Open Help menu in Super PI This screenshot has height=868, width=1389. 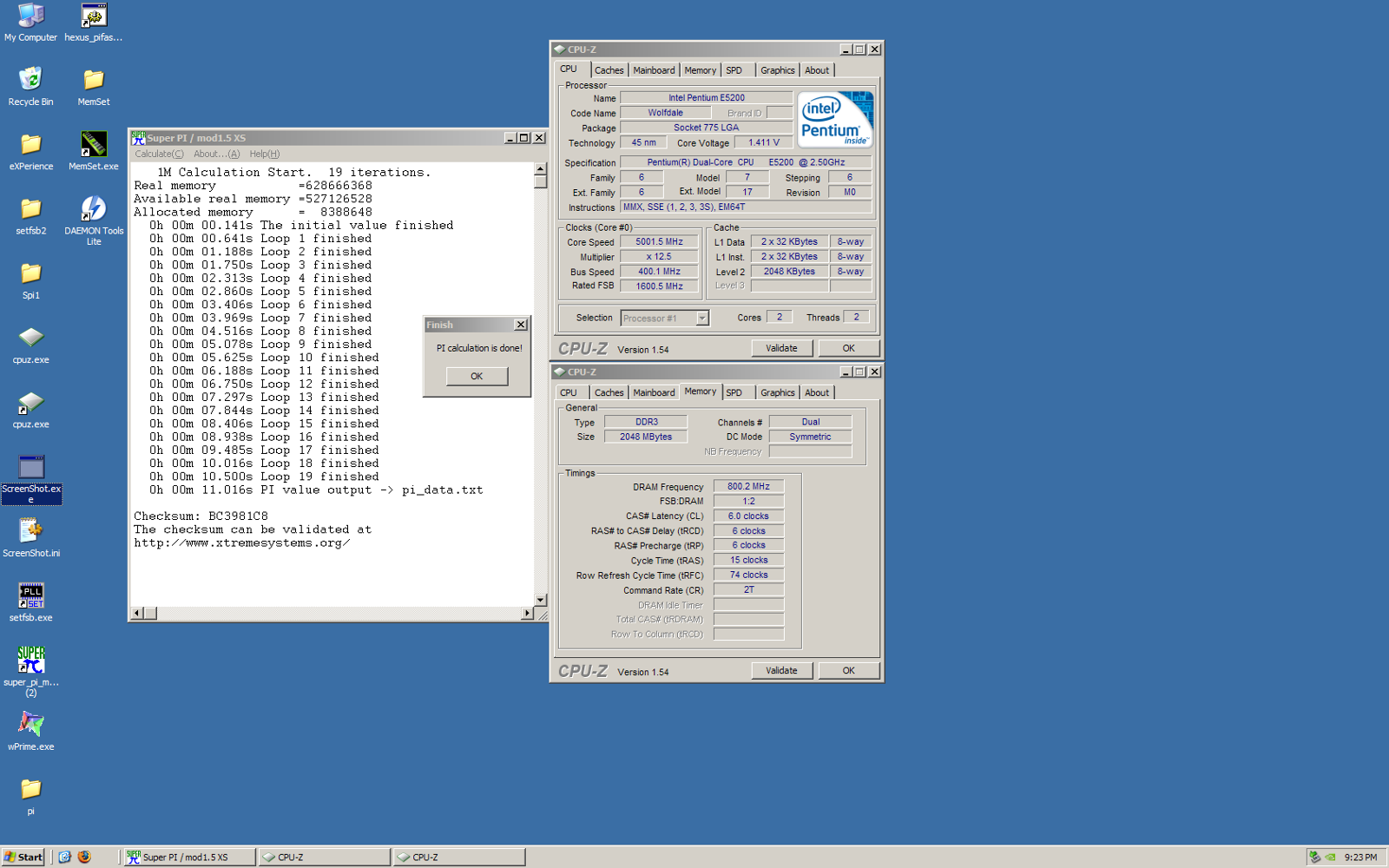(x=265, y=154)
